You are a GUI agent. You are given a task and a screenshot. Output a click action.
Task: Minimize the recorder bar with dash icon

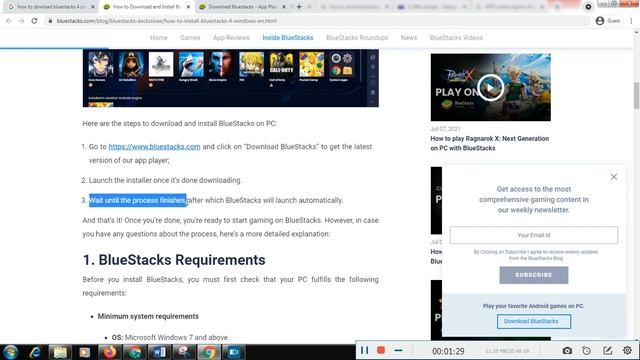(398, 350)
